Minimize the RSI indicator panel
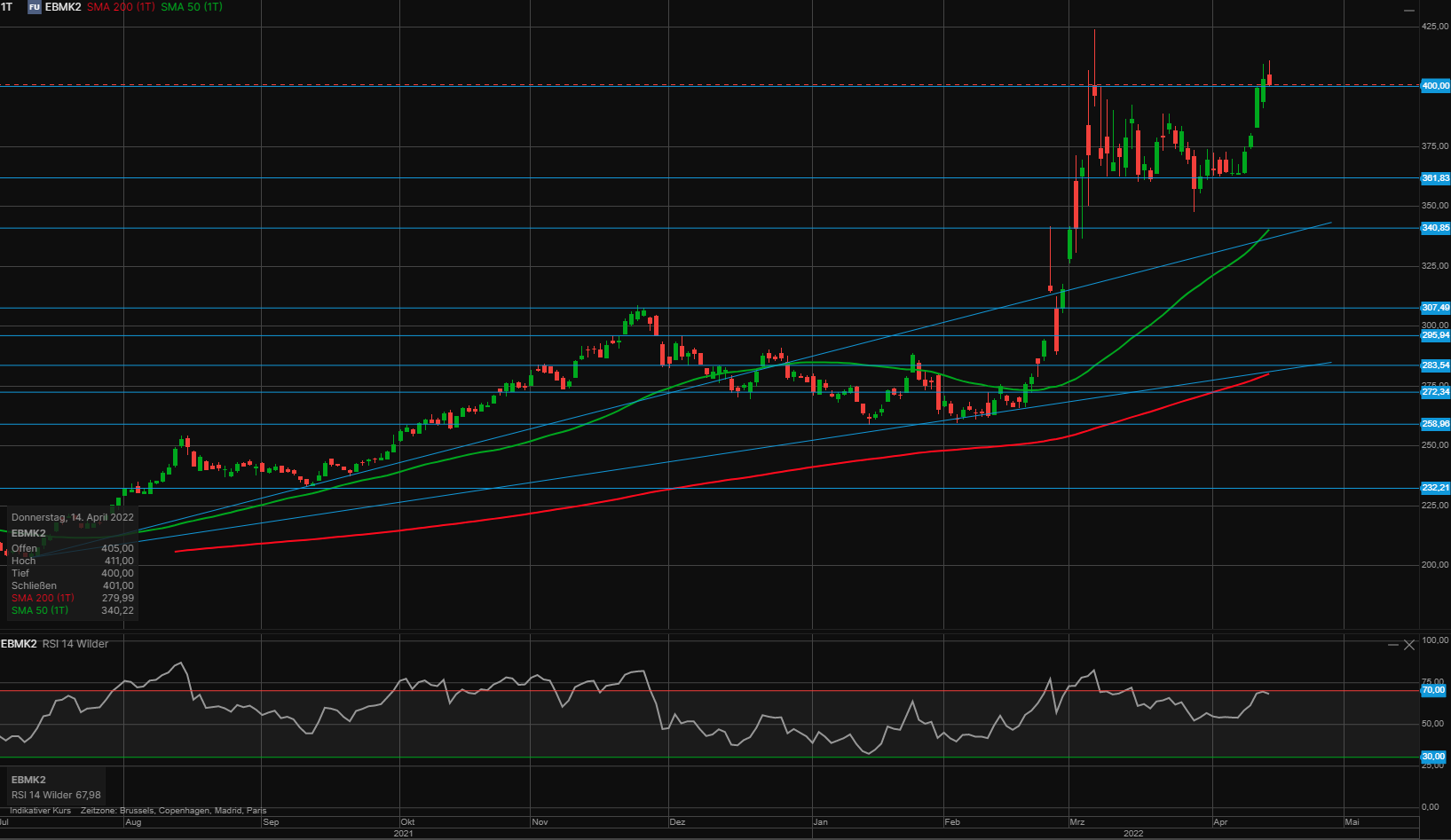Viewport: 1451px width, 840px height. (1392, 645)
